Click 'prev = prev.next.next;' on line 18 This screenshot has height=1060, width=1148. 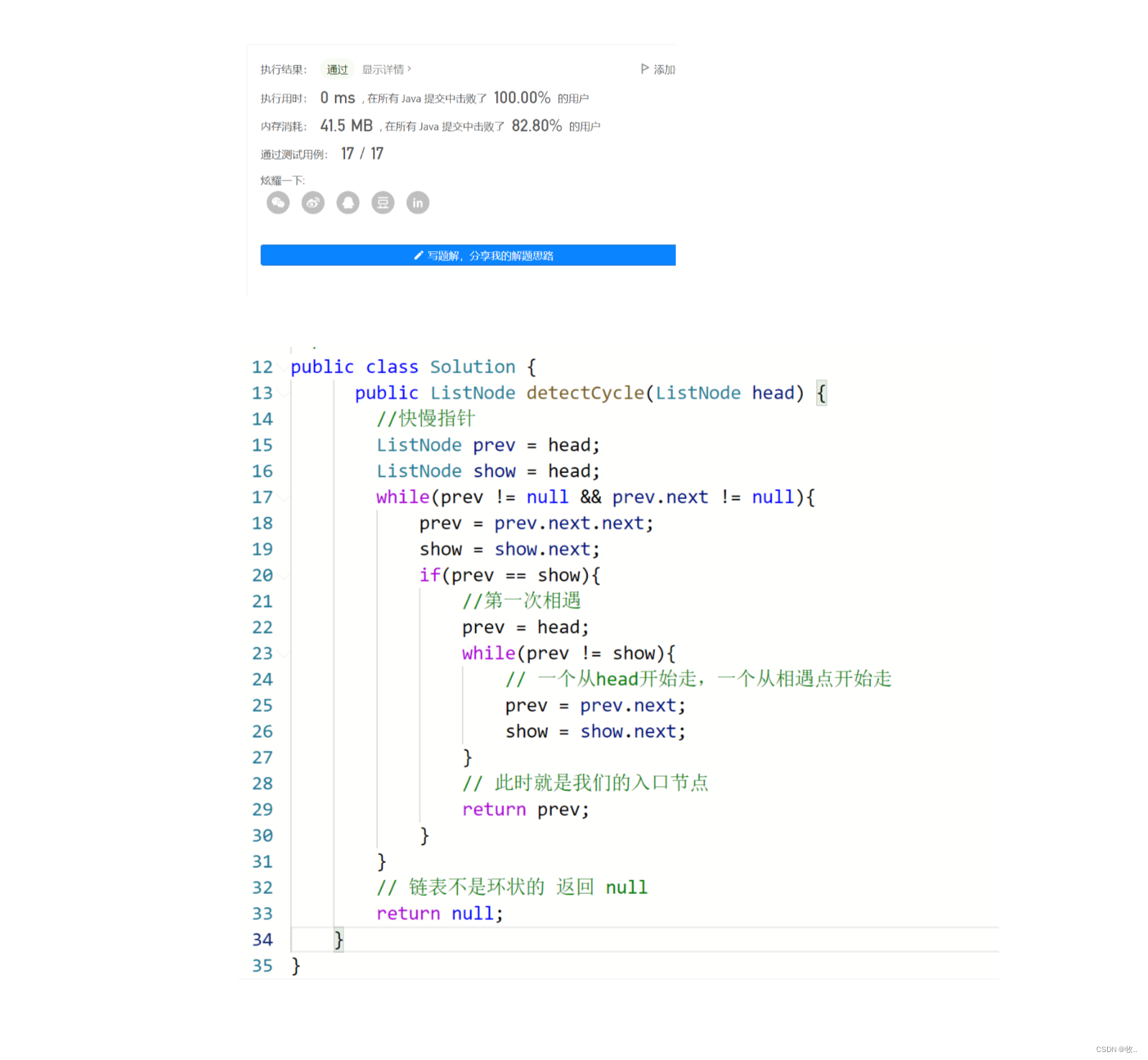click(x=536, y=524)
